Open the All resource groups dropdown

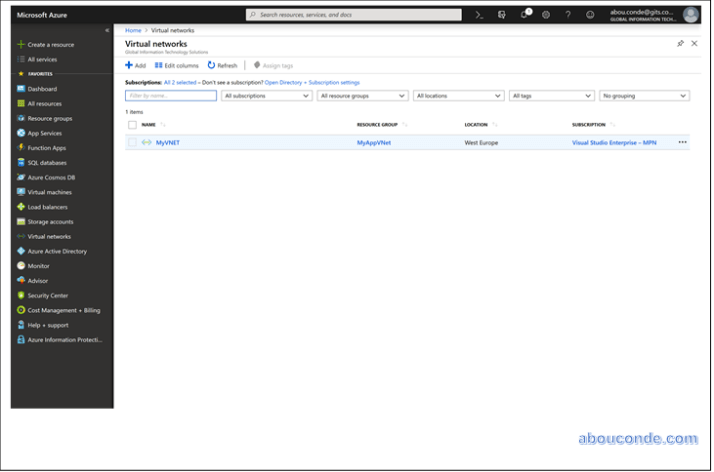click(361, 96)
